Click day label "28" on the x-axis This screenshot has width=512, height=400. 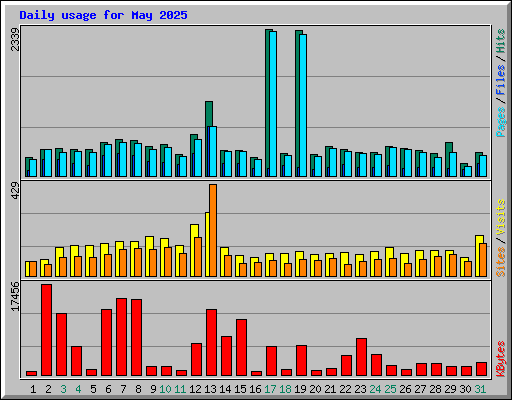tap(435, 389)
